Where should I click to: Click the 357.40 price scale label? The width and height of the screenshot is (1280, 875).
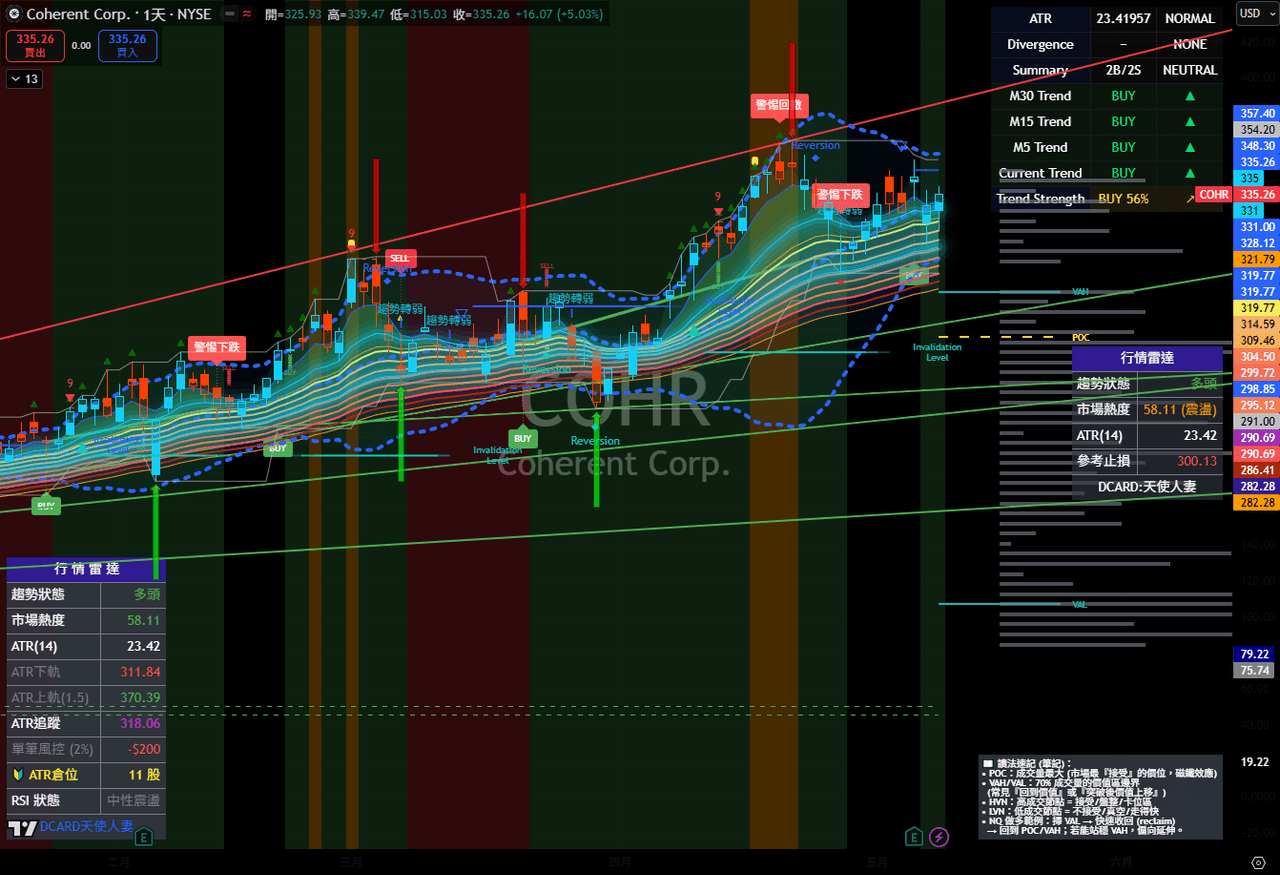click(x=1257, y=114)
